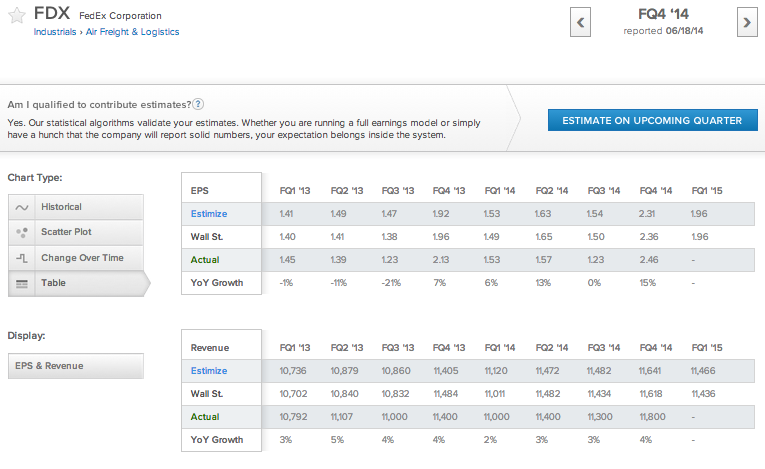Click EPS YoY Growth value 15%
The height and width of the screenshot is (469, 765).
(648, 283)
